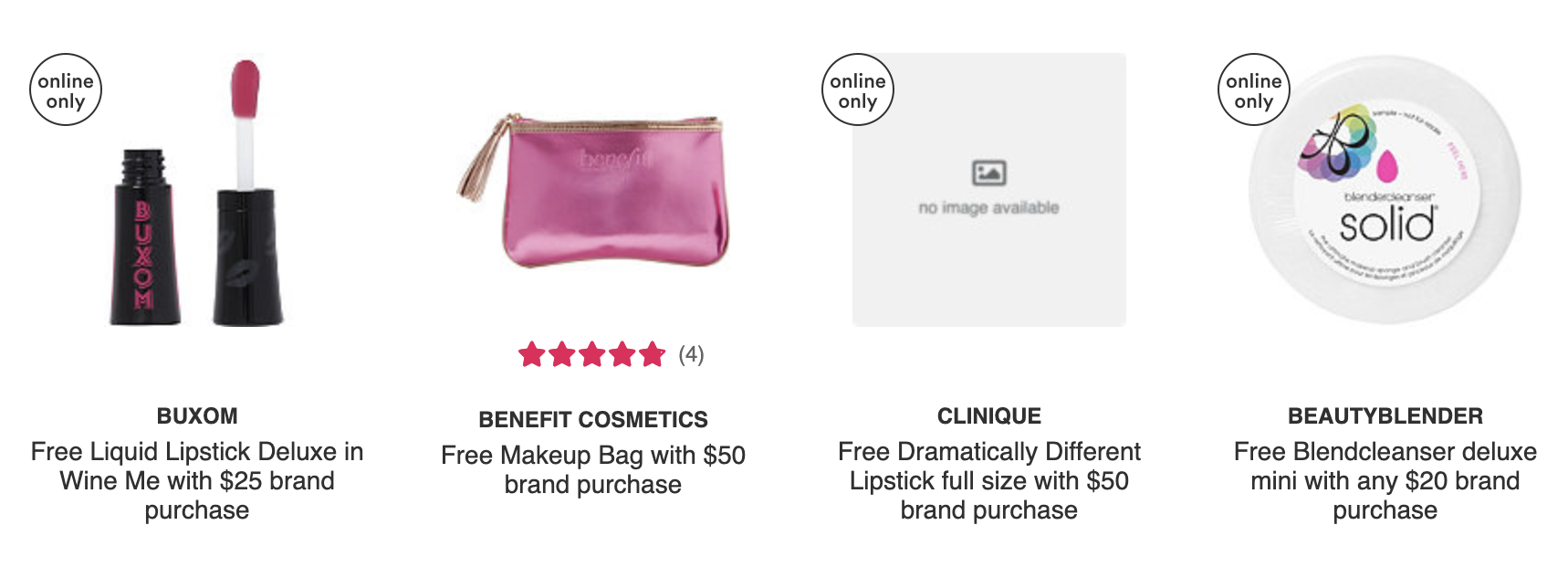Click the first rating star under Benefit bag
This screenshot has width=1568, height=588.
[x=532, y=354]
